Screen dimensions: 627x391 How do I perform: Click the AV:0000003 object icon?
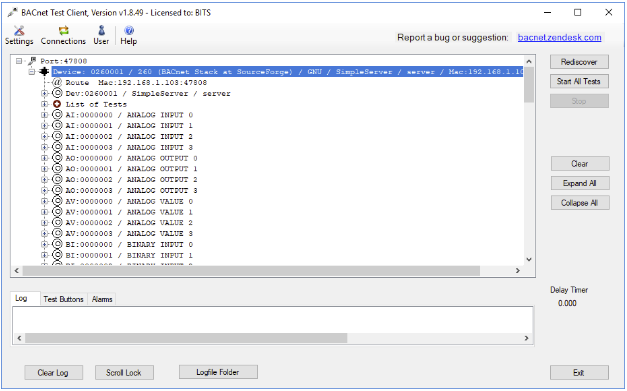(x=57, y=233)
